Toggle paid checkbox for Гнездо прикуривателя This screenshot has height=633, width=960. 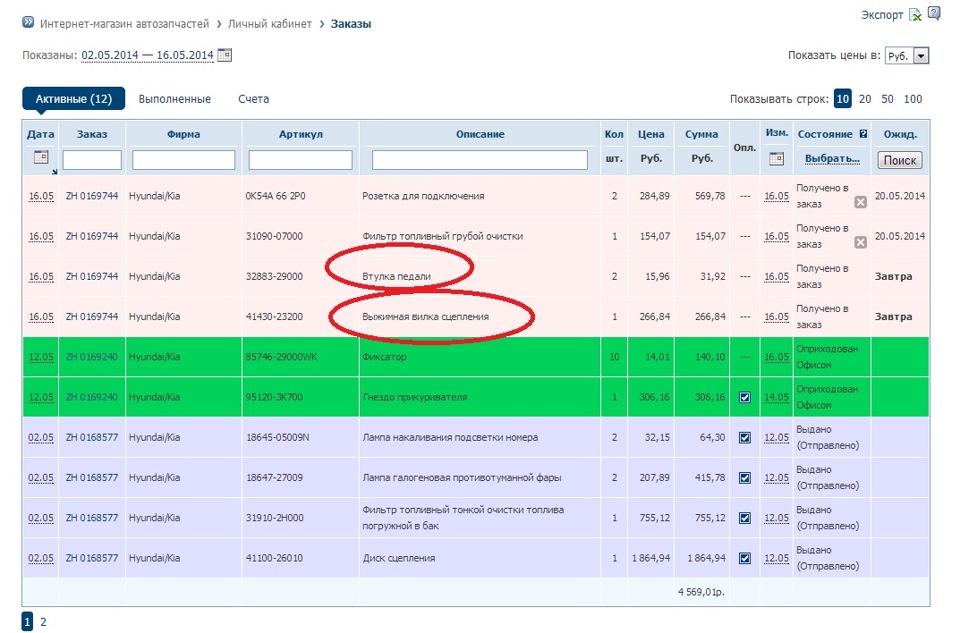coord(744,397)
